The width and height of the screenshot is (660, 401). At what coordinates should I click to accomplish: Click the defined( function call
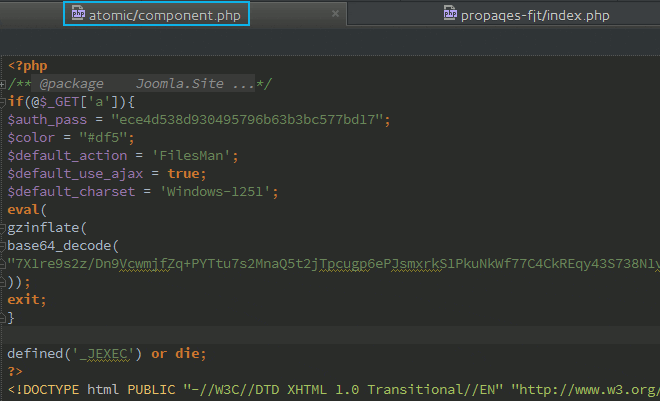point(39,354)
